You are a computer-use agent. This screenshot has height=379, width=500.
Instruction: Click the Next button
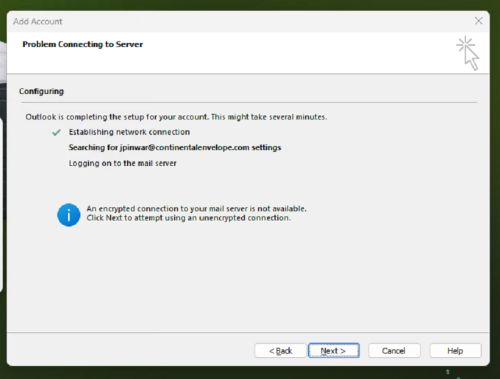tap(334, 351)
